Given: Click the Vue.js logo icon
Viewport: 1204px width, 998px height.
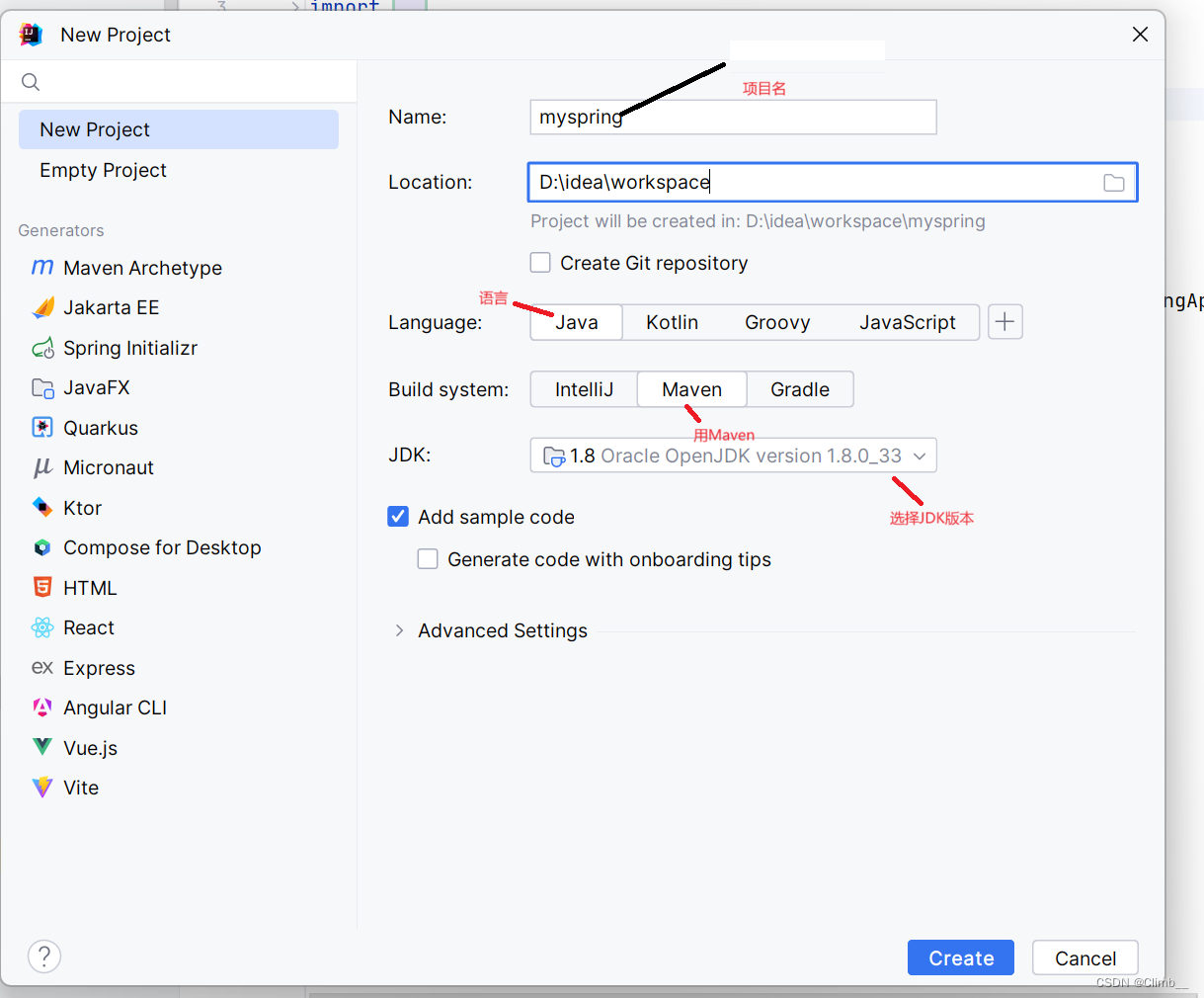Looking at the screenshot, I should click(x=42, y=748).
